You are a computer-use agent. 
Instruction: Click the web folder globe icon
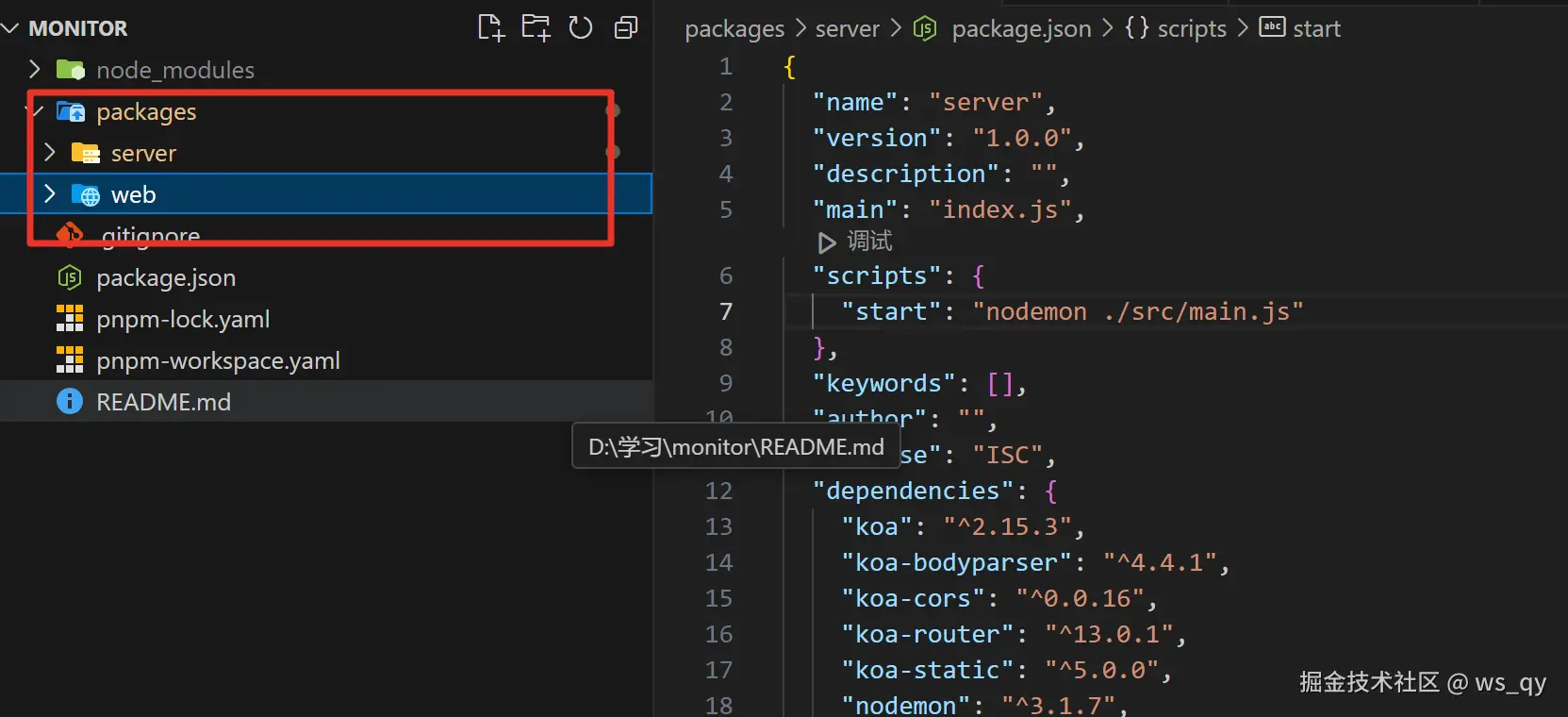coord(86,194)
